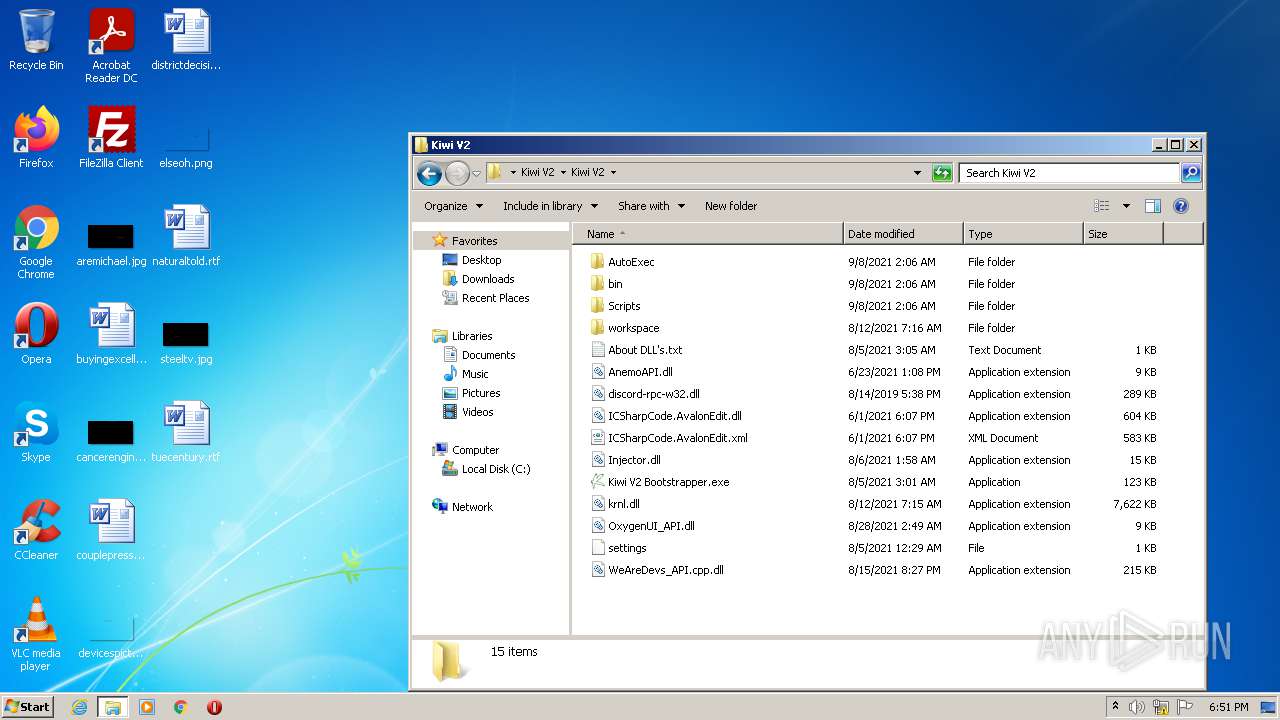Open Firefox from the desktop
The image size is (1280, 720).
36,138
